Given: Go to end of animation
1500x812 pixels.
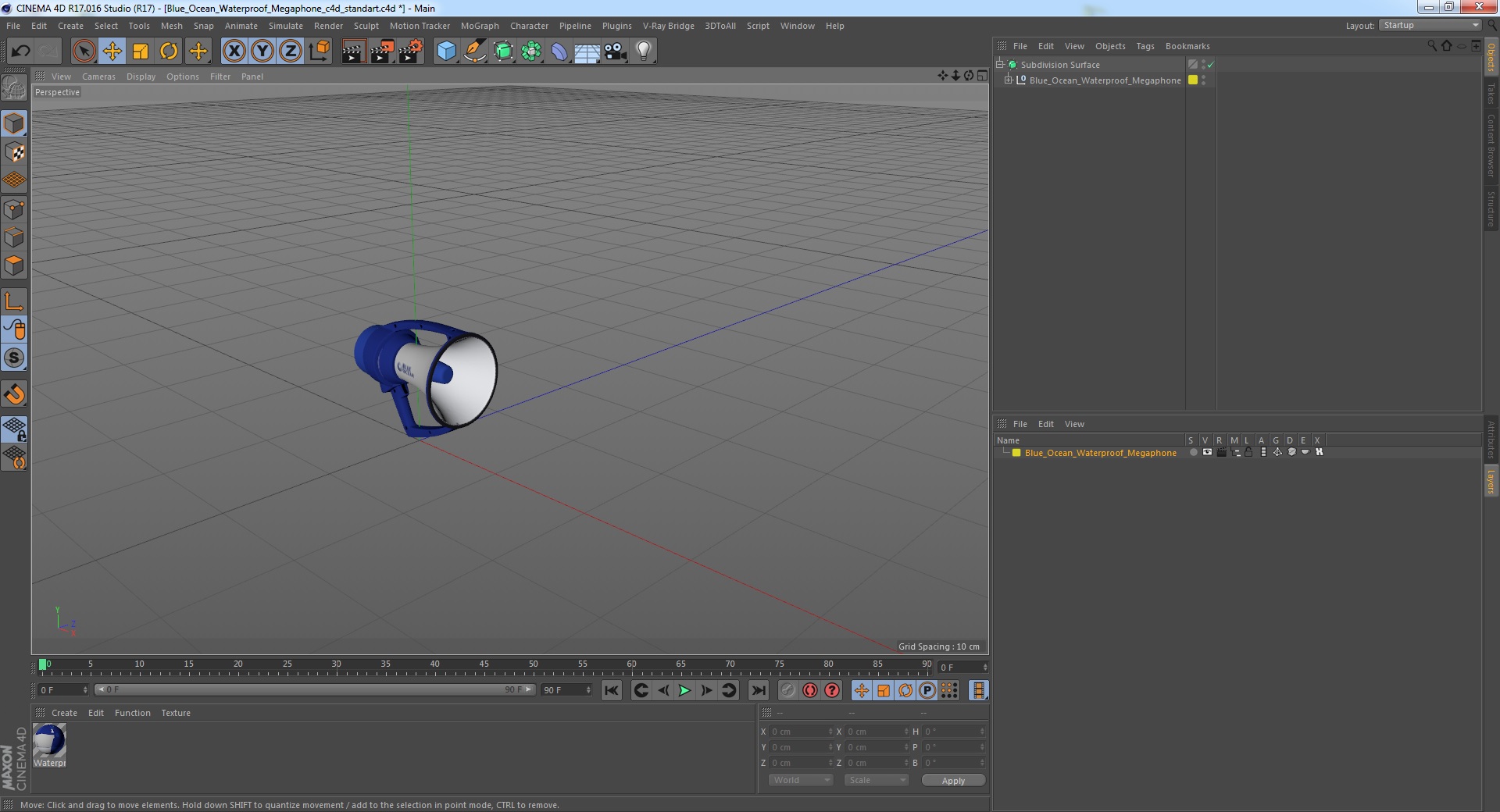Looking at the screenshot, I should (x=758, y=690).
